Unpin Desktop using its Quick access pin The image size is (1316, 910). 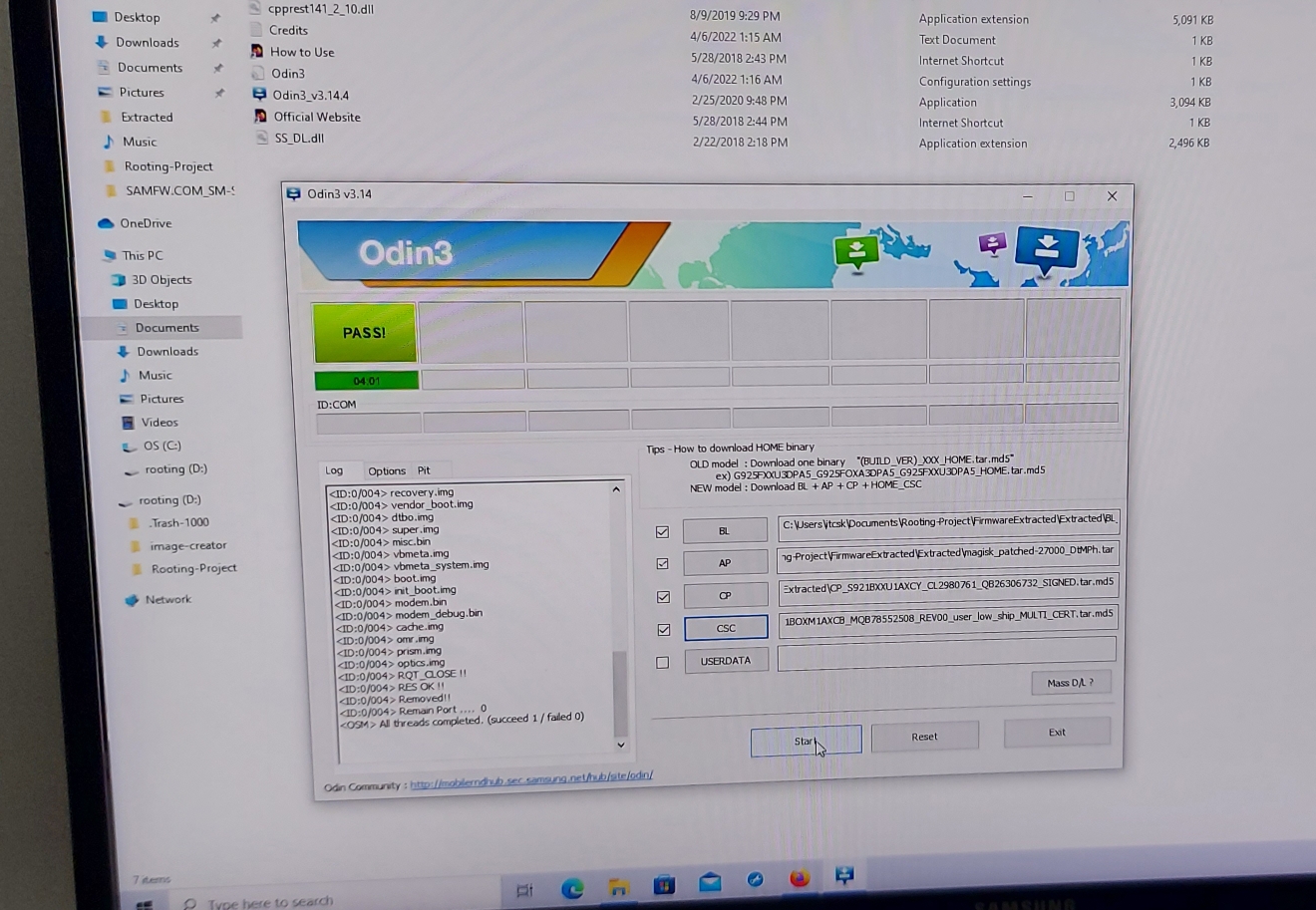click(x=215, y=18)
